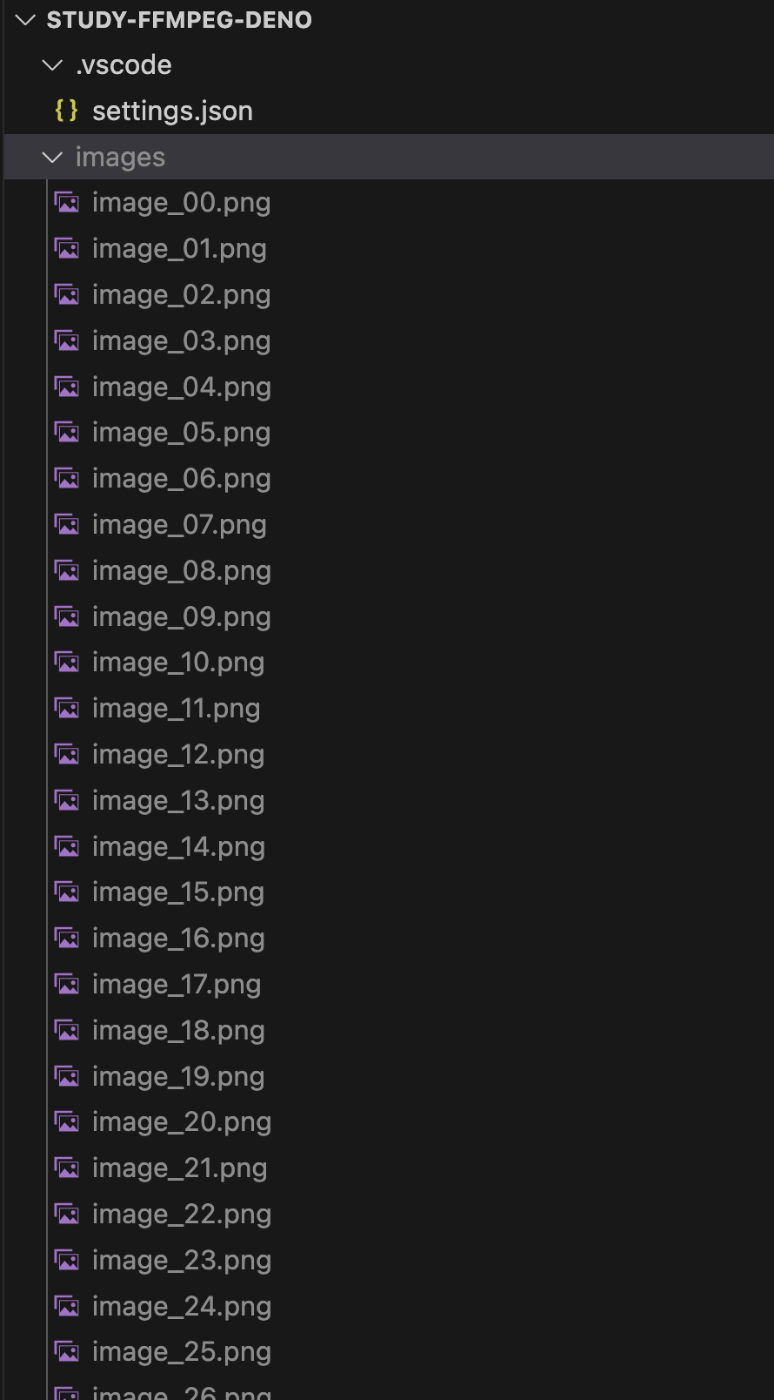Click the JSON braces icon beside settings.json
This screenshot has height=1400, width=774.
coord(67,111)
